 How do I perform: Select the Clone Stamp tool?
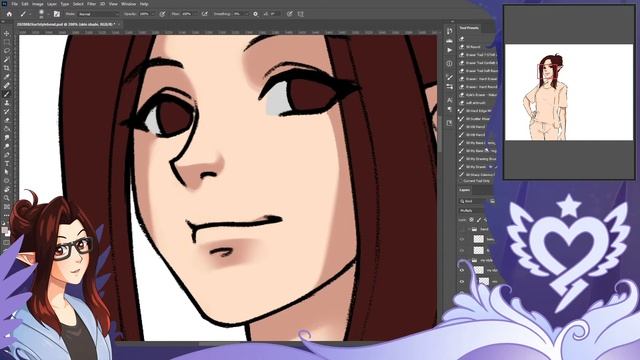(7, 103)
